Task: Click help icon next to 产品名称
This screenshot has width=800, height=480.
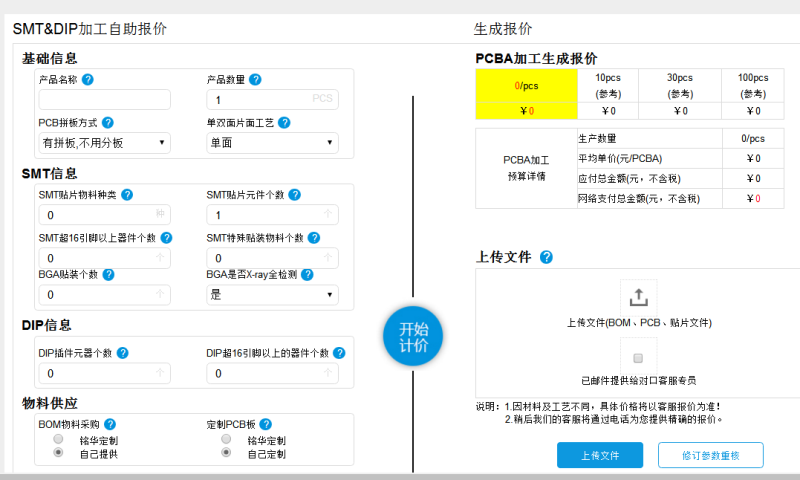Action: coord(88,80)
